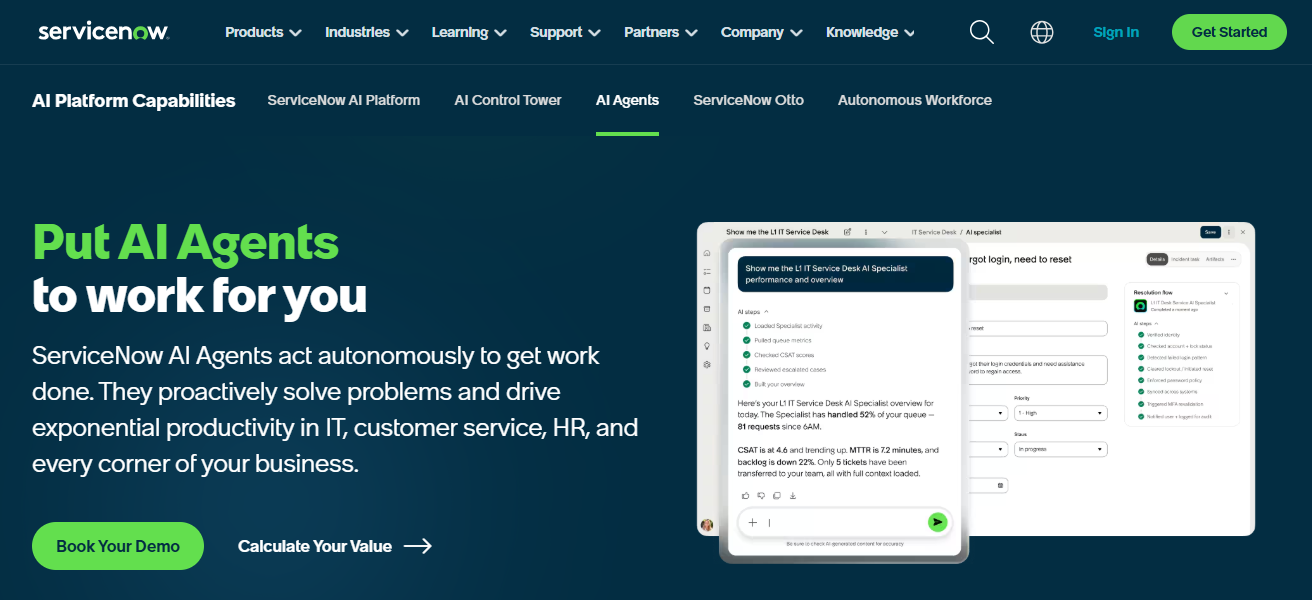Click the building icon in demo sidebar
The width and height of the screenshot is (1312, 600).
click(707, 328)
